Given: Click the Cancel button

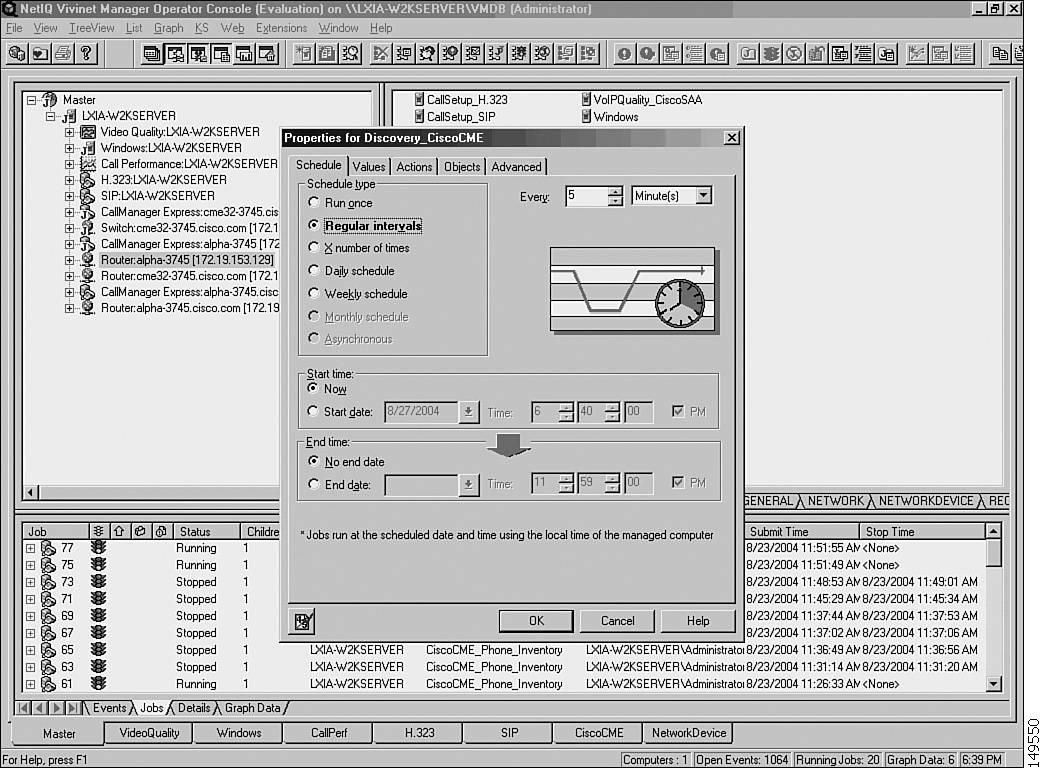Looking at the screenshot, I should [617, 621].
